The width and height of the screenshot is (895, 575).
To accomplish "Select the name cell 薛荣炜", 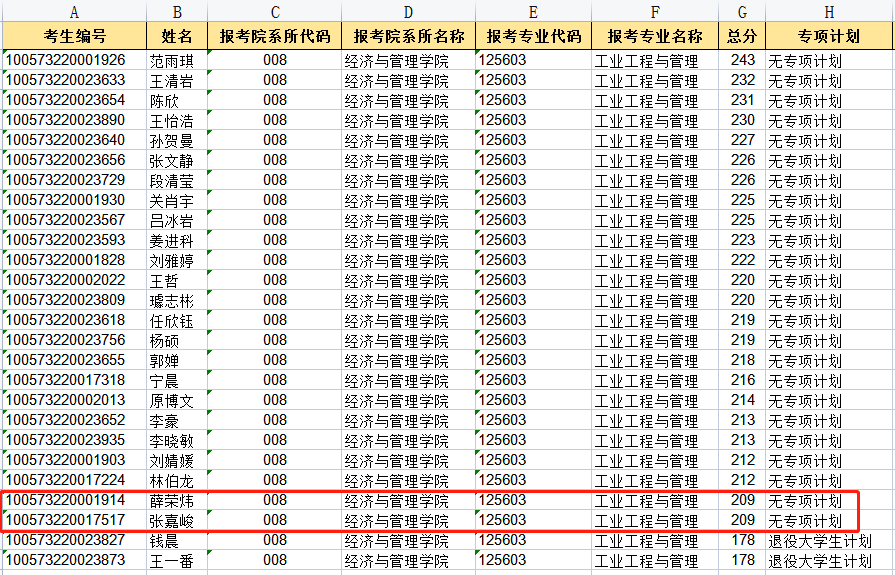I will click(171, 501).
